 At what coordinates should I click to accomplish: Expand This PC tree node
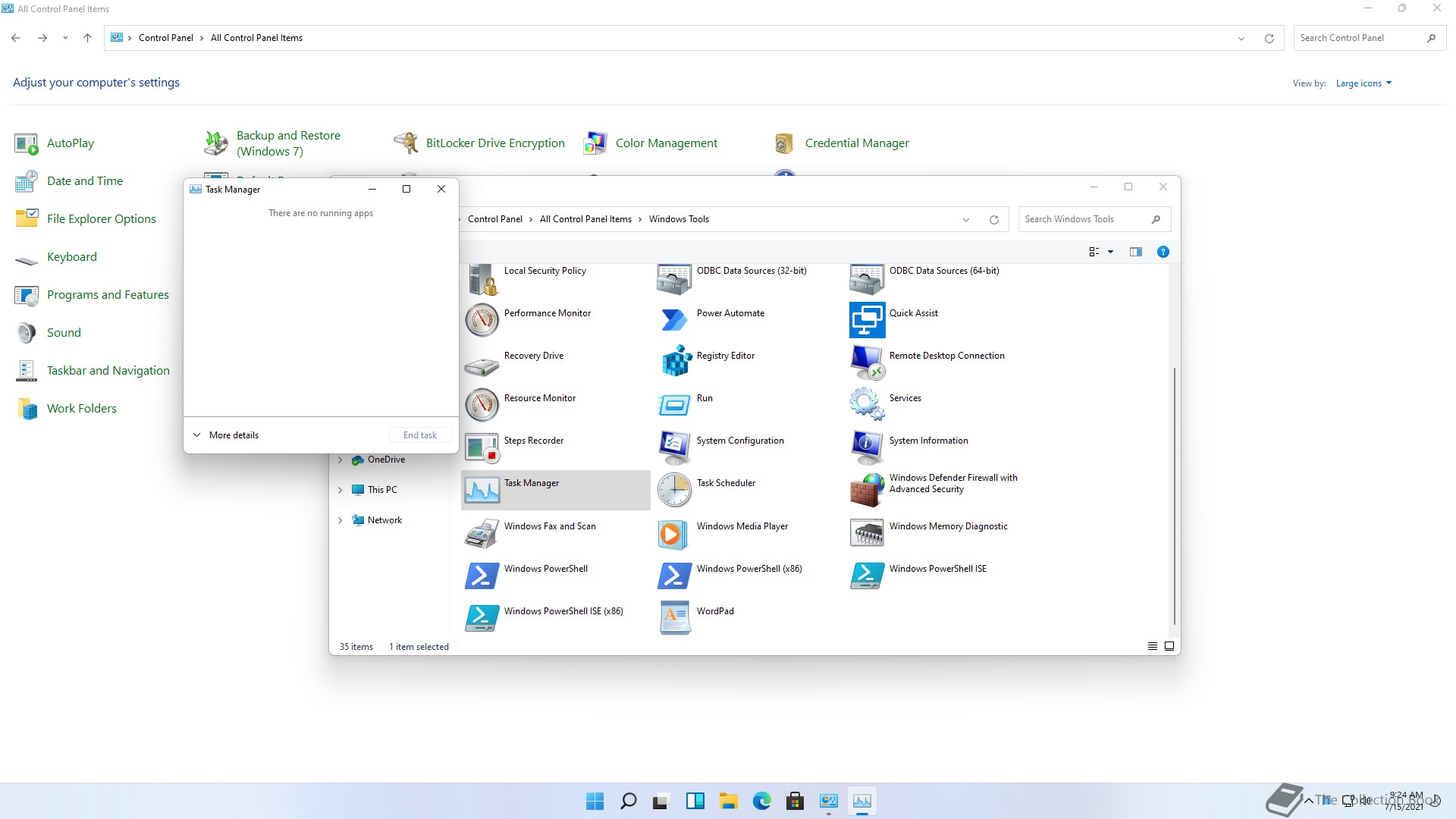340,490
